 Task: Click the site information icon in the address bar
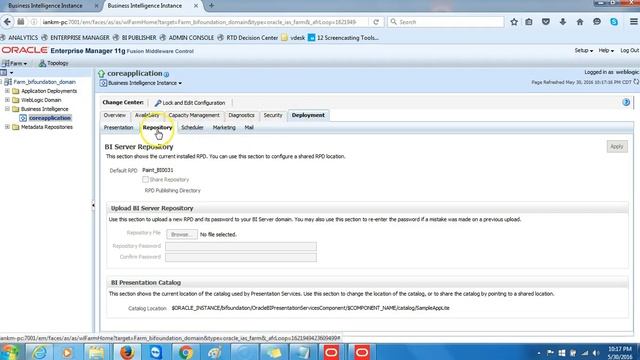pos(34,22)
